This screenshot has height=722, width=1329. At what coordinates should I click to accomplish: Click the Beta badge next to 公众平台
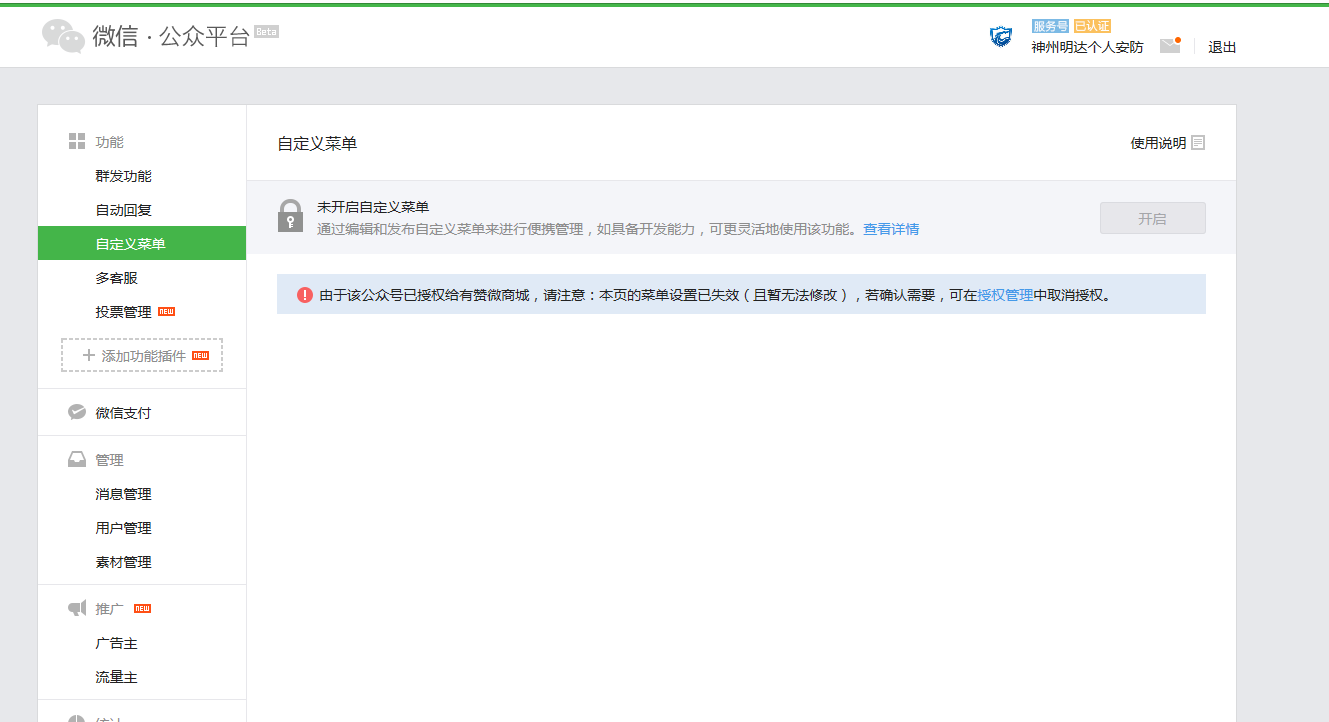pyautogui.click(x=267, y=31)
